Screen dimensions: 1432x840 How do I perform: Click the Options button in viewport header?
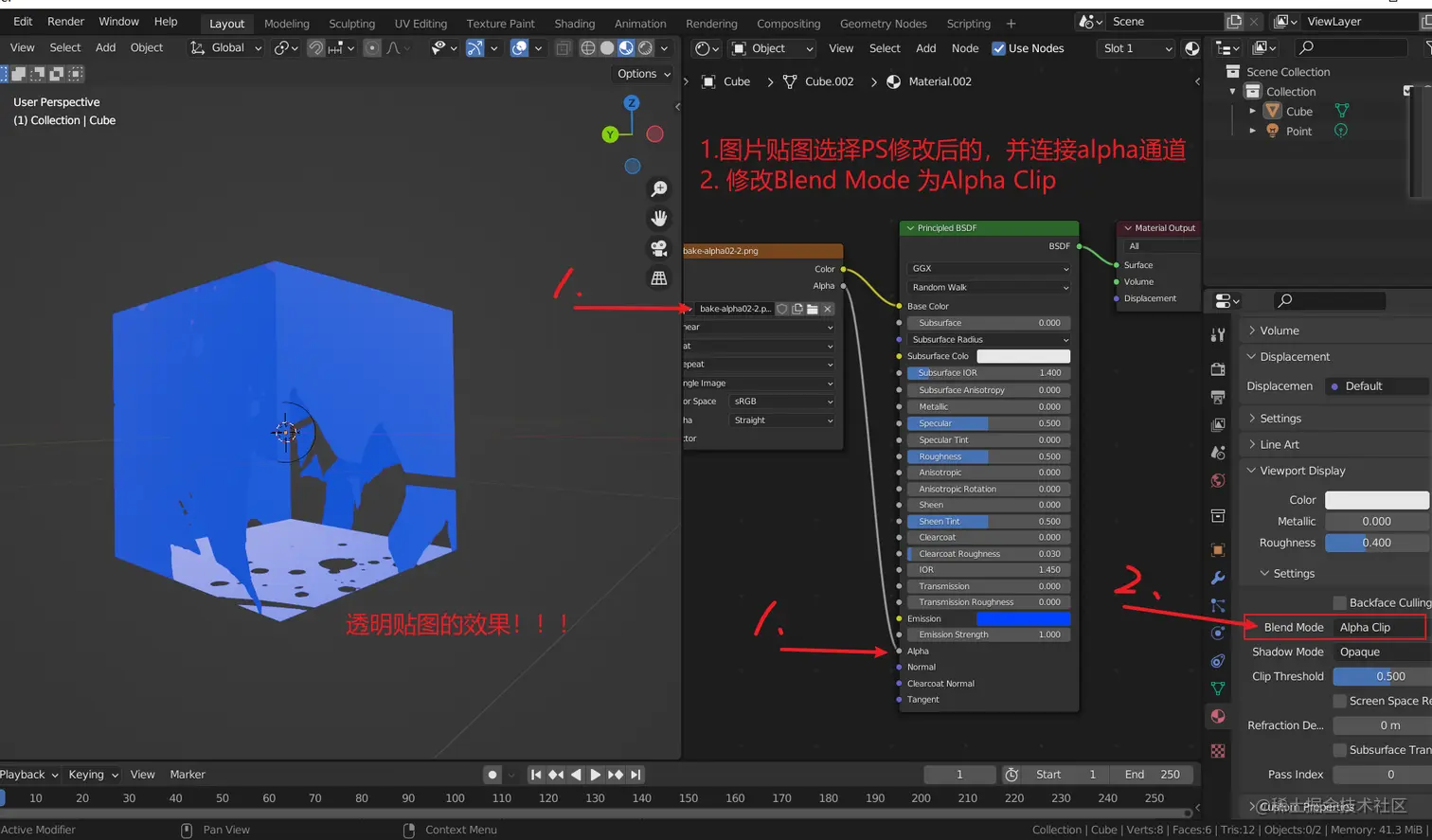[642, 74]
